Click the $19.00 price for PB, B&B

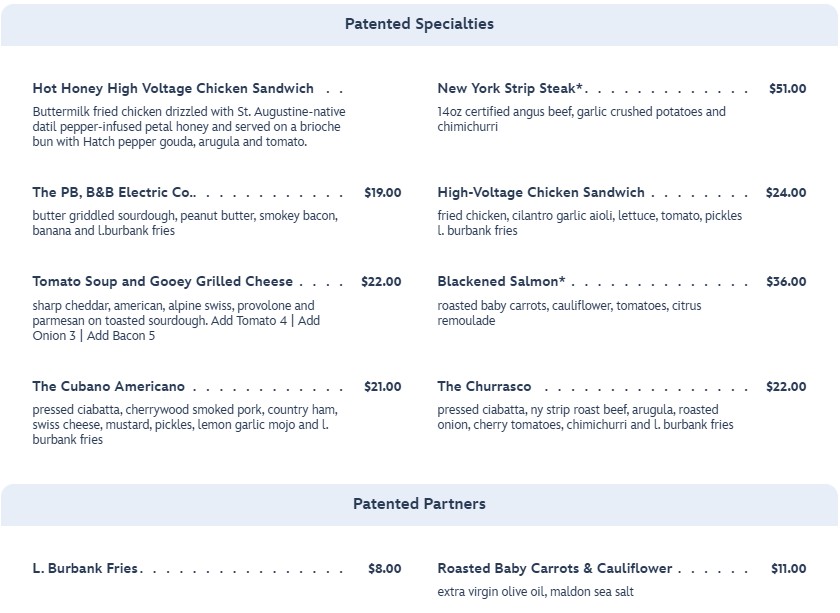[x=382, y=193]
